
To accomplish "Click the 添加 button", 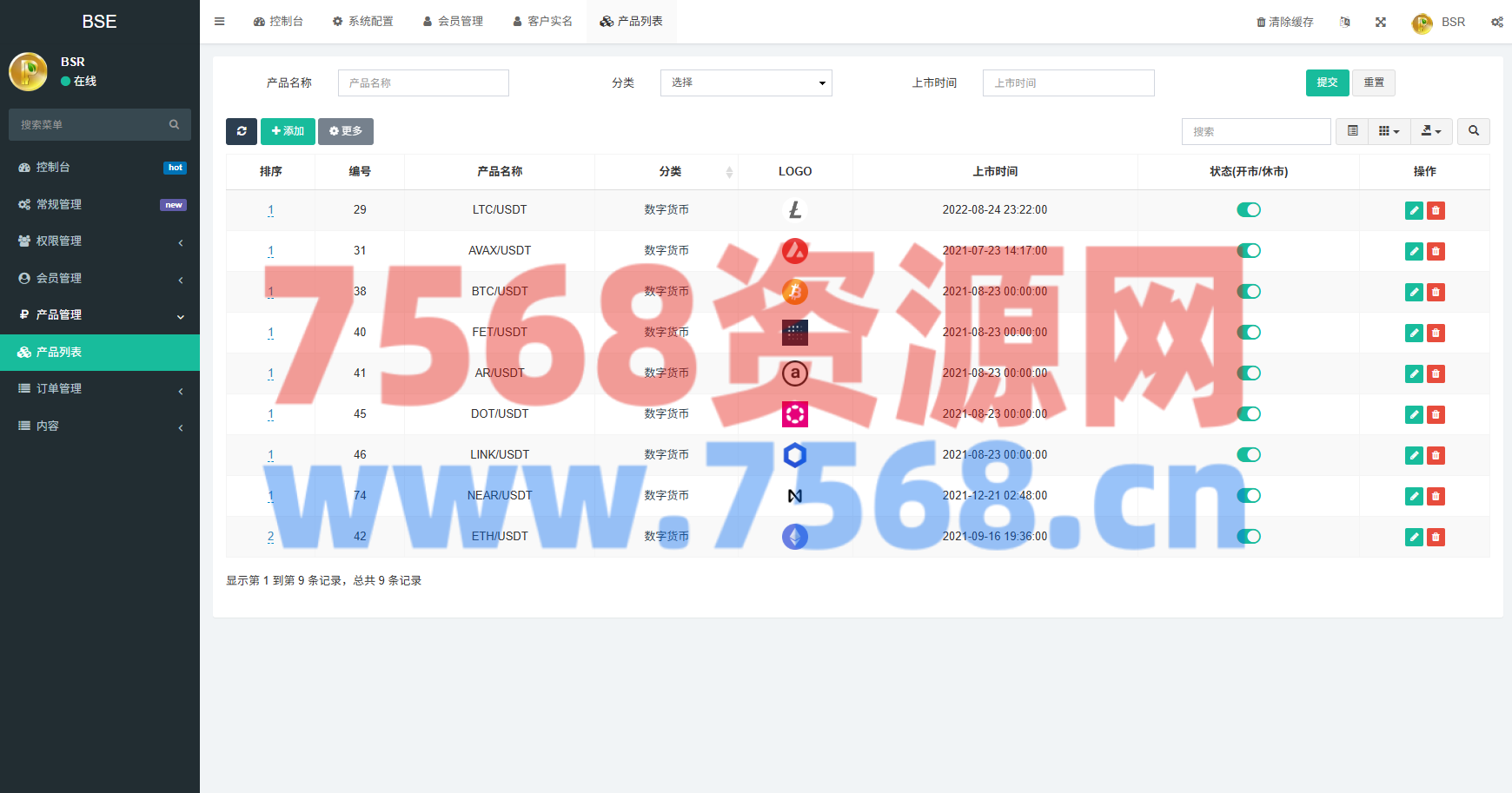I will (x=288, y=131).
